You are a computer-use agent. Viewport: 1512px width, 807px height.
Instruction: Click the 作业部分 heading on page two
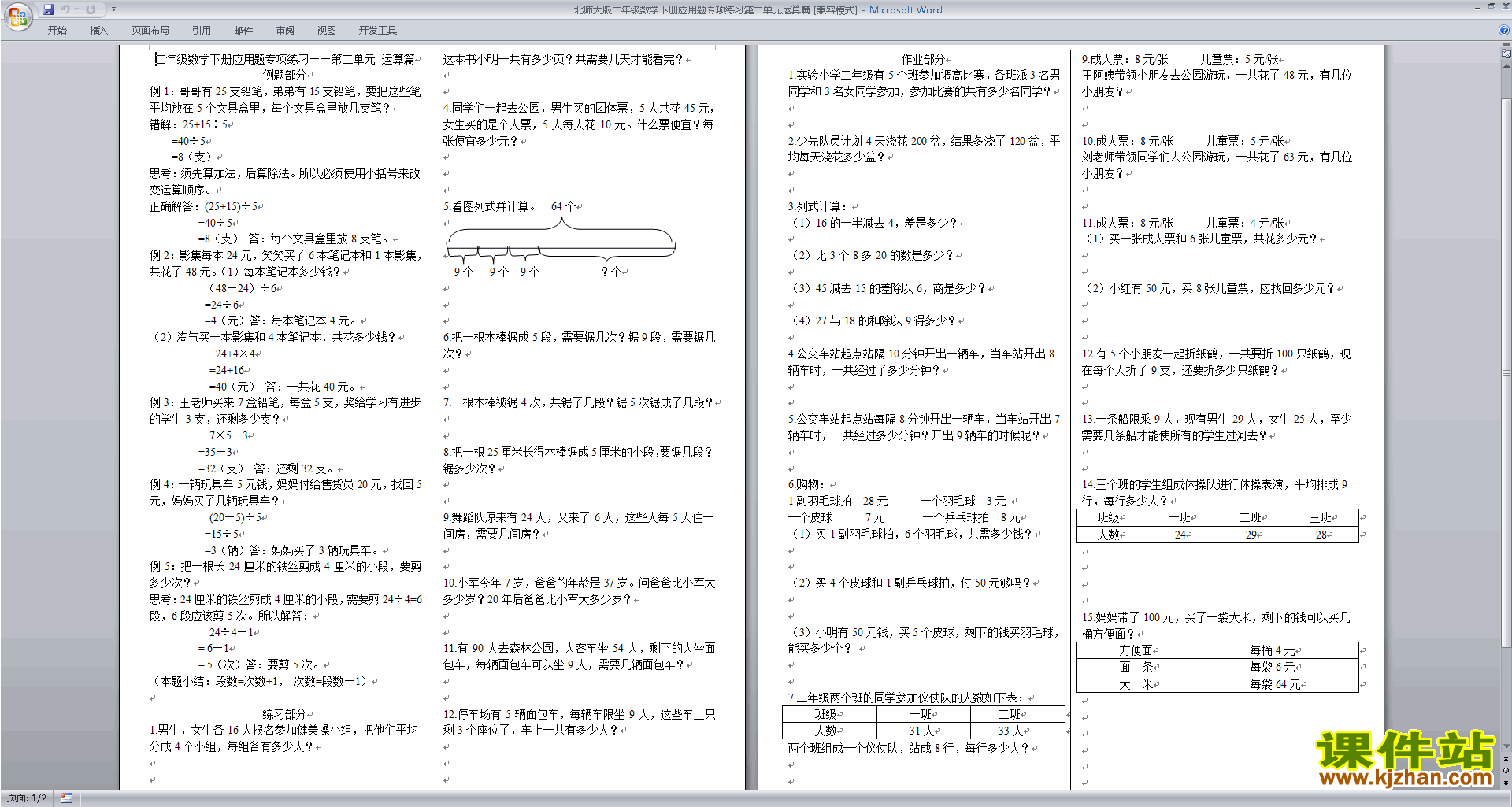923,59
